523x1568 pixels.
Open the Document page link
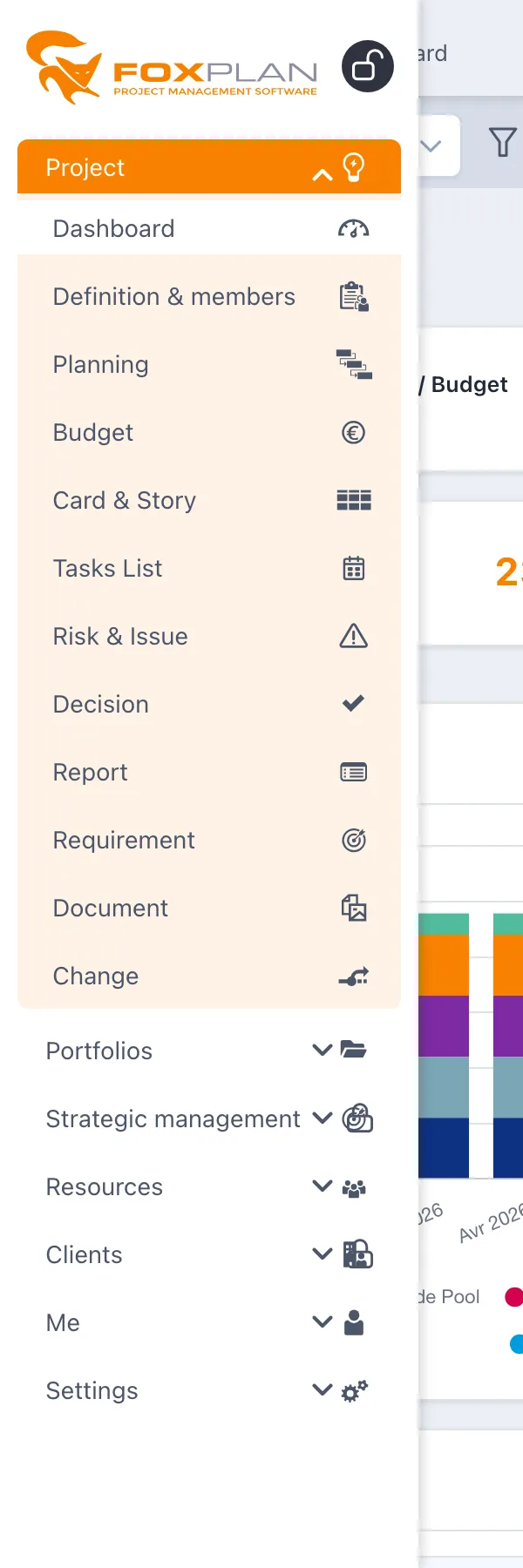point(209,908)
